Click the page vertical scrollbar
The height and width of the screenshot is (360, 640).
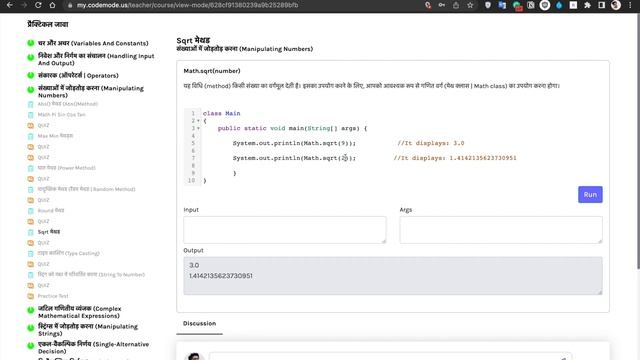(638, 141)
